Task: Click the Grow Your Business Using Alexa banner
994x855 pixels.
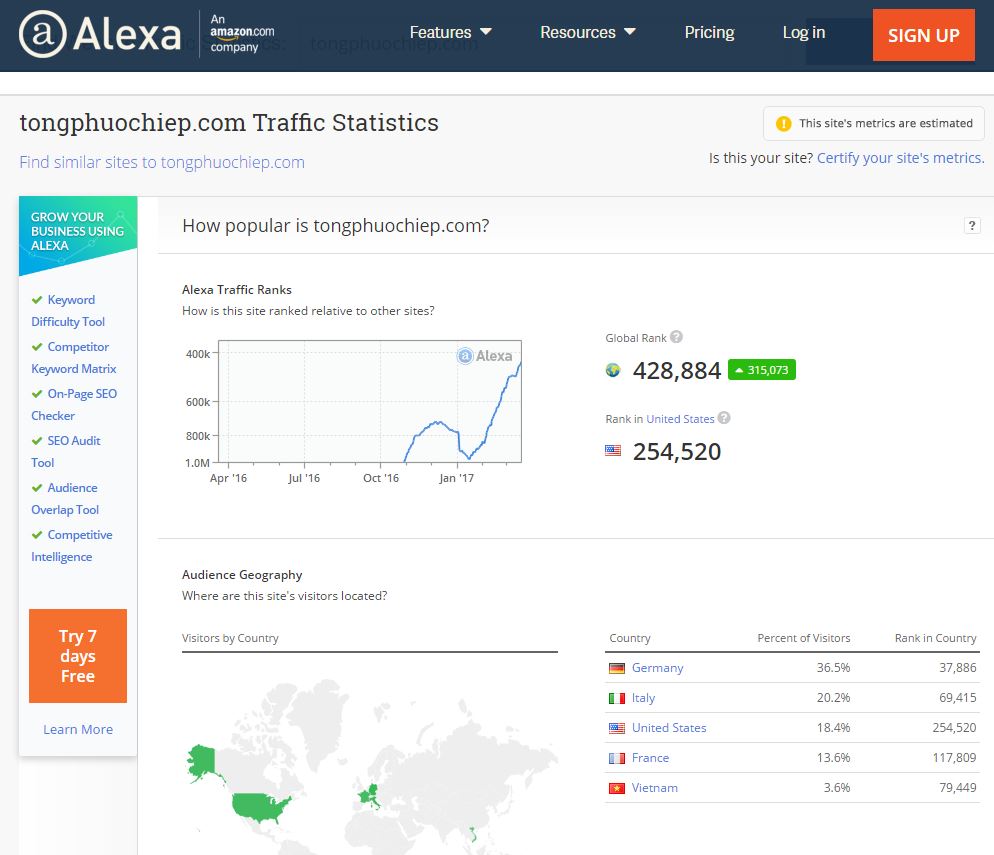Action: 78,235
